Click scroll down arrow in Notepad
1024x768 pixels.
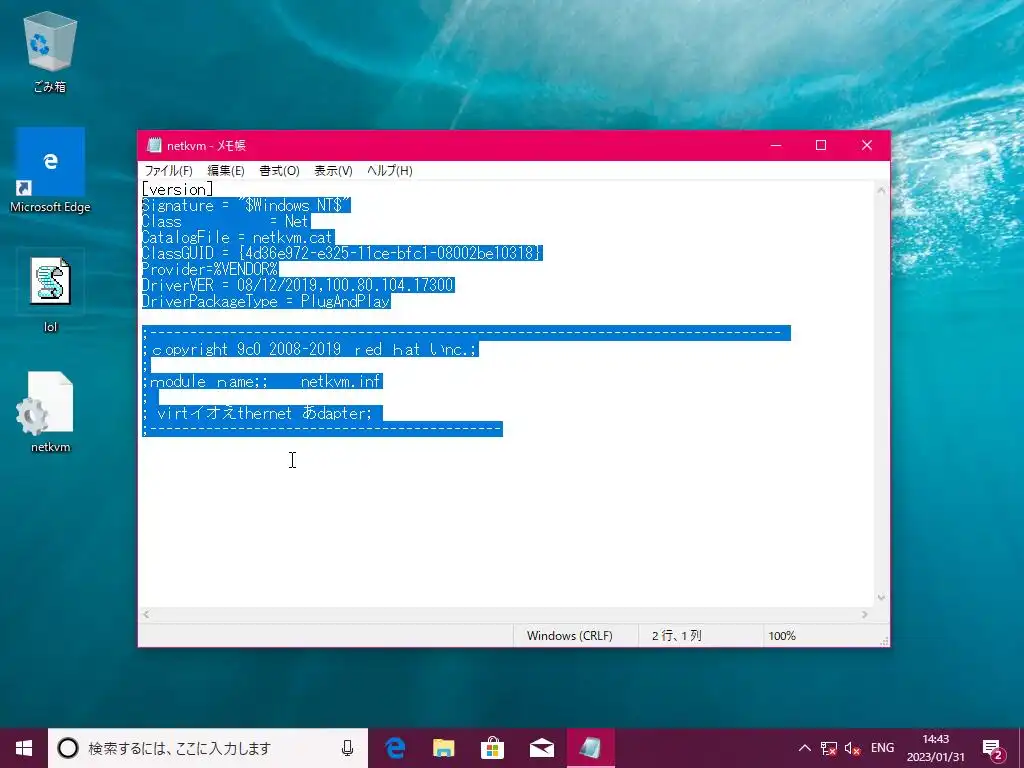pos(881,598)
